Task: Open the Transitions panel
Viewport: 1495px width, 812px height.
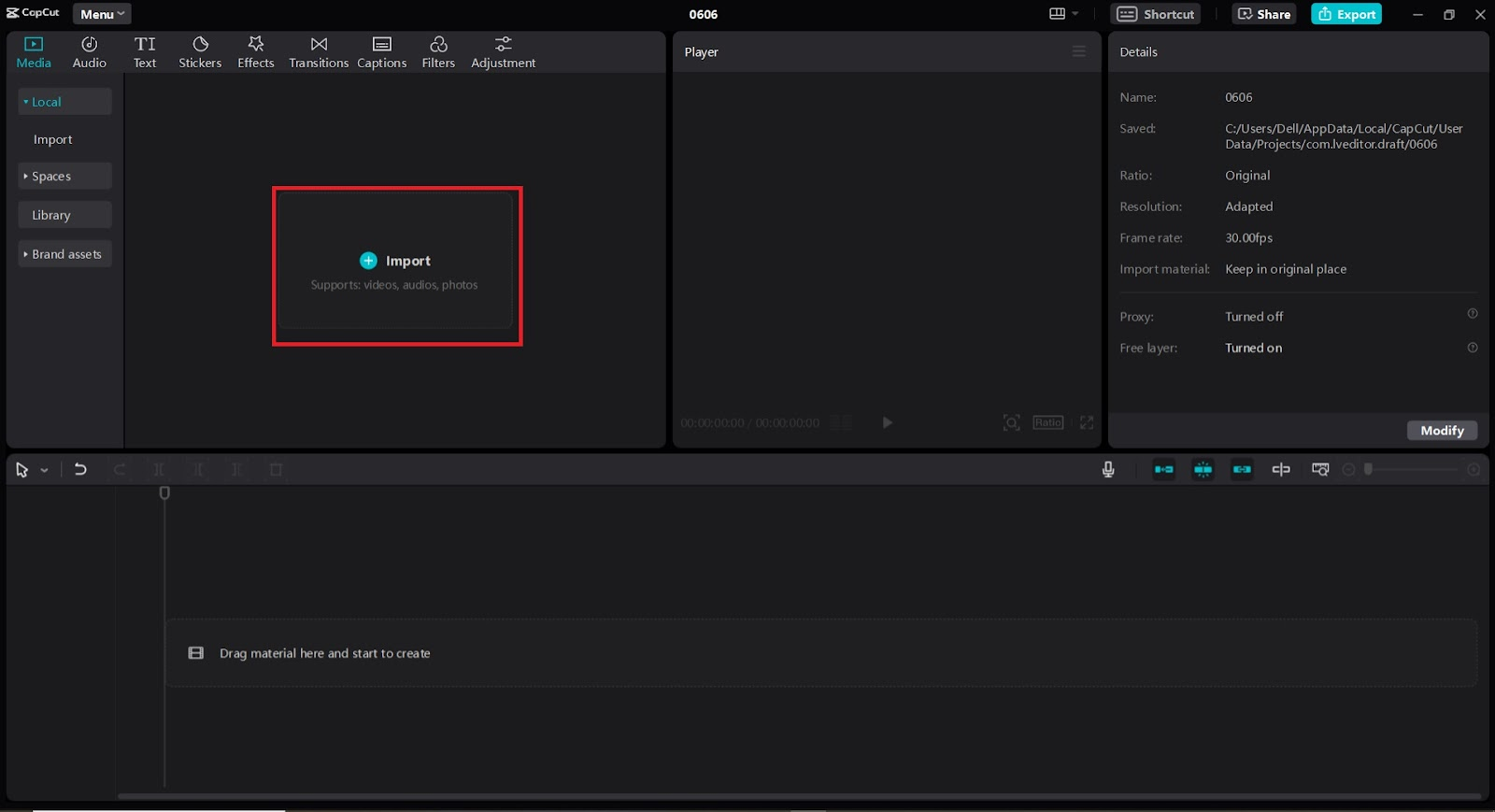Action: coord(319,52)
